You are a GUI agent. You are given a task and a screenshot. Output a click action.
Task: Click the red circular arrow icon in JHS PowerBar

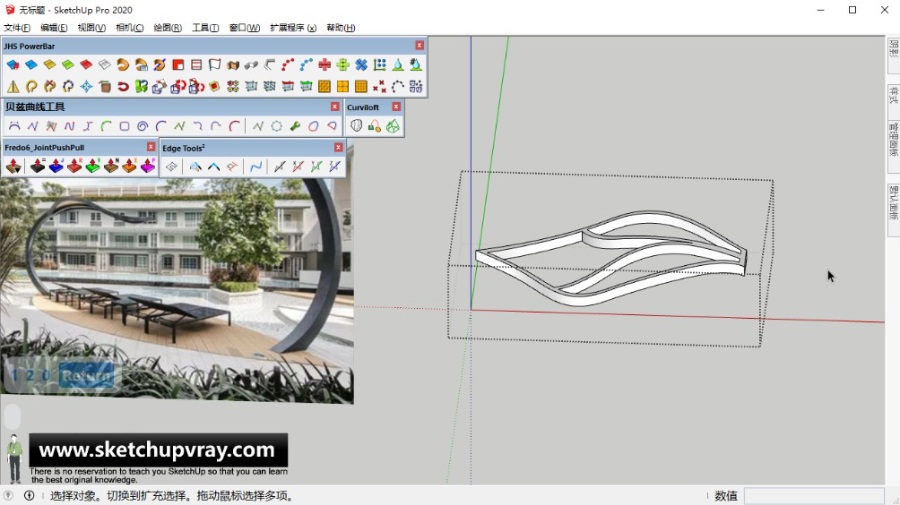point(123,87)
